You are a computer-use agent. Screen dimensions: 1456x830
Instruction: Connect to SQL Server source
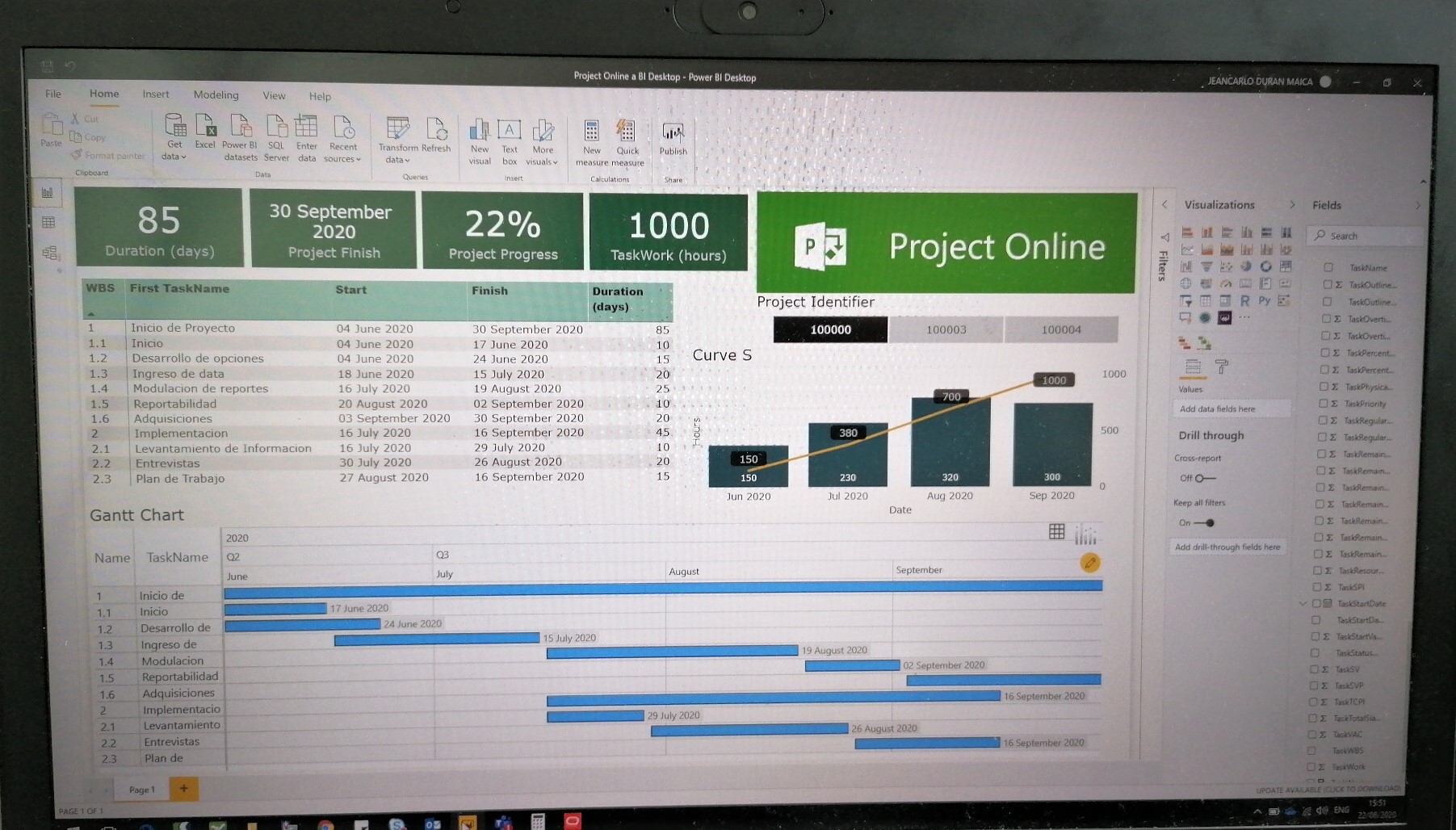click(x=276, y=137)
